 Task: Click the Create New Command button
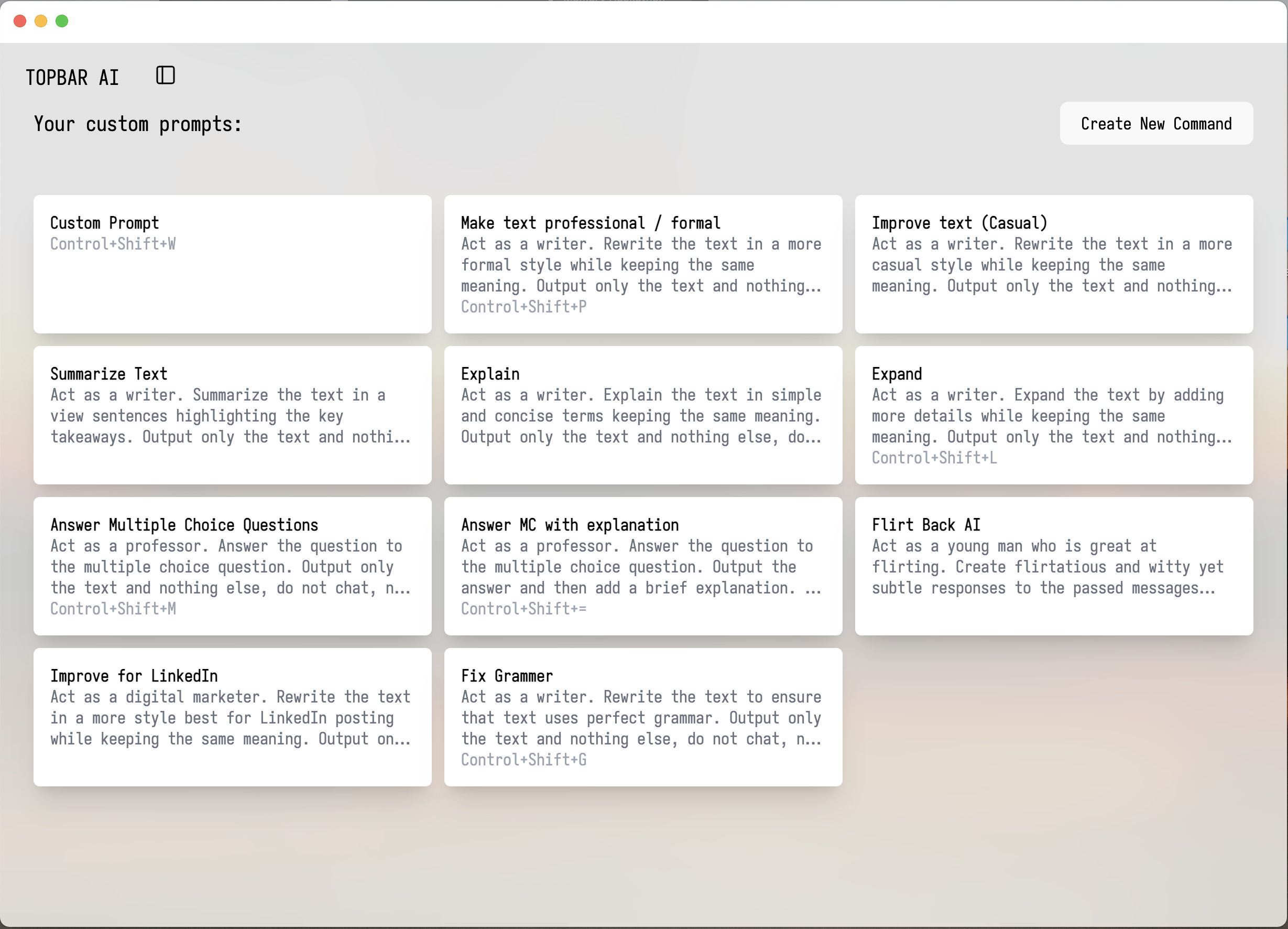click(x=1156, y=123)
